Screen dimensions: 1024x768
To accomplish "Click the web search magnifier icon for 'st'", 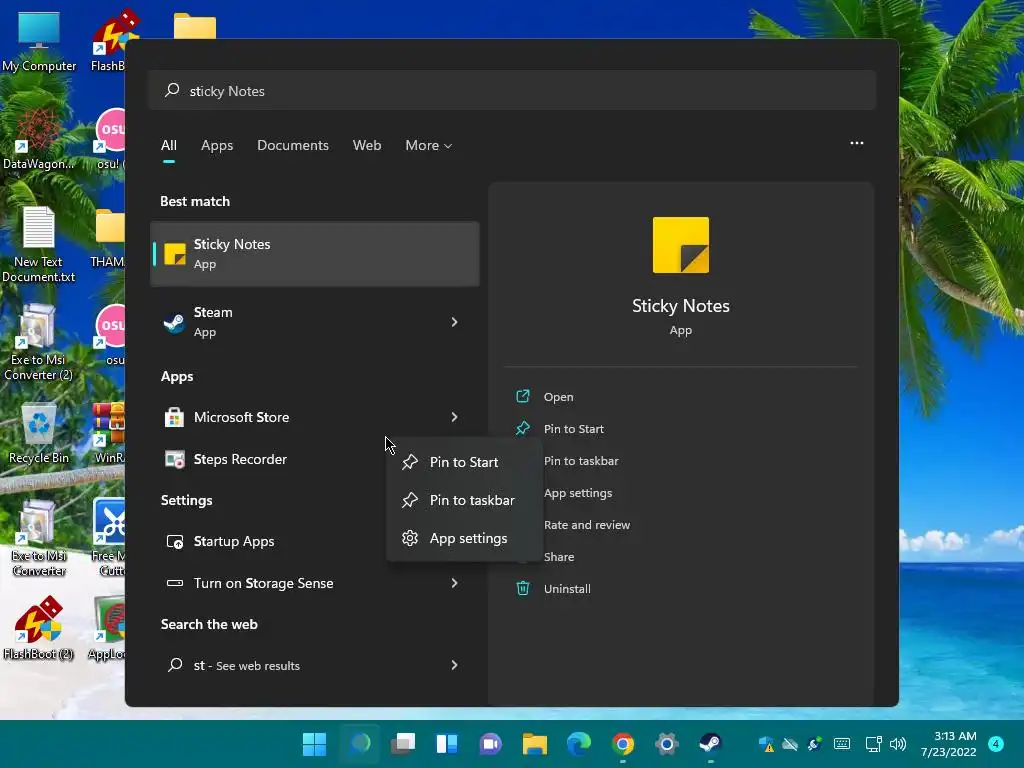I will pos(174,665).
